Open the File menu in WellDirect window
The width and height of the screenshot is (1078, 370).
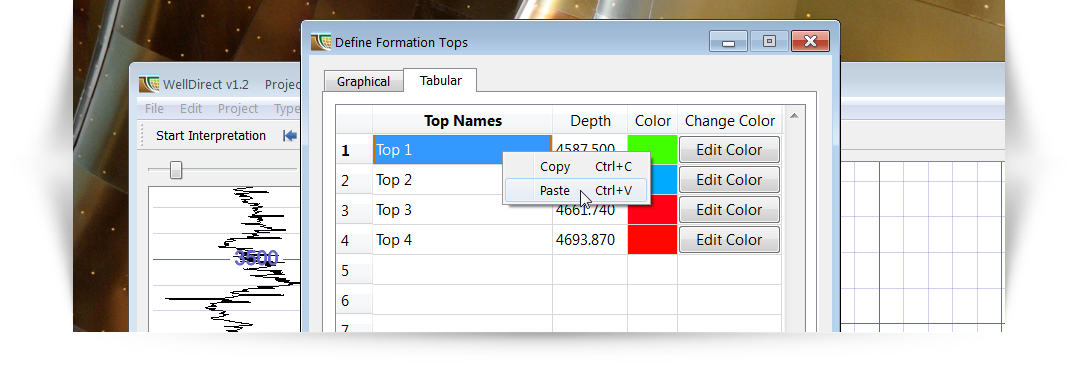pyautogui.click(x=154, y=109)
